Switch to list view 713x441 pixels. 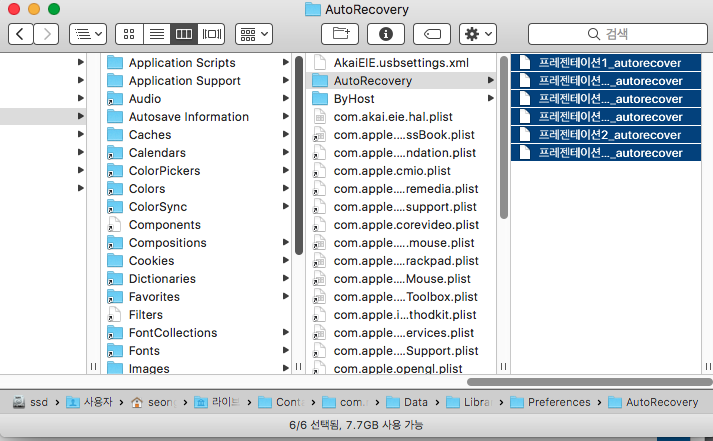pyautogui.click(x=157, y=34)
